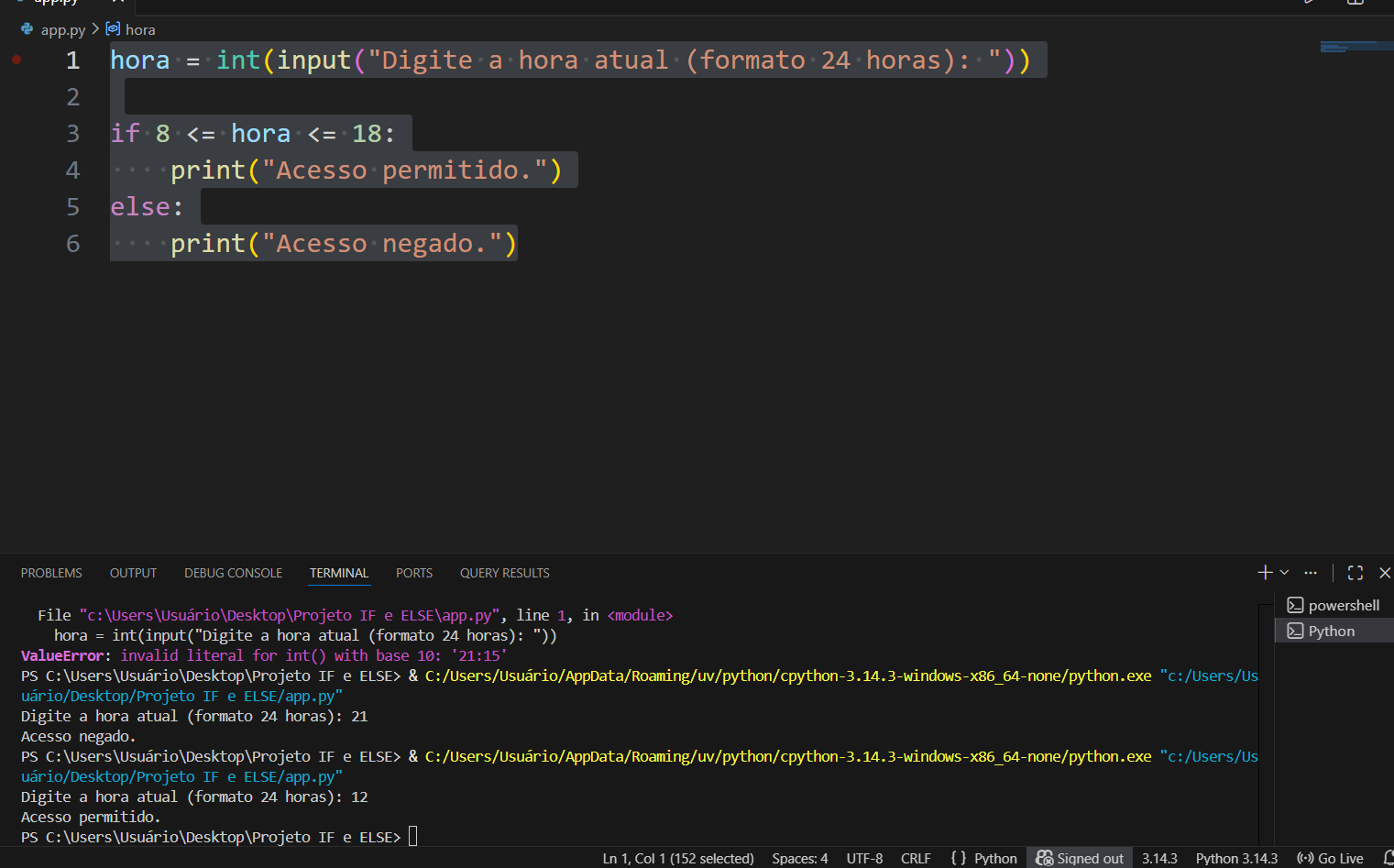Click the Signed out Copilot status icon
The width and height of the screenshot is (1394, 868).
point(1080,858)
